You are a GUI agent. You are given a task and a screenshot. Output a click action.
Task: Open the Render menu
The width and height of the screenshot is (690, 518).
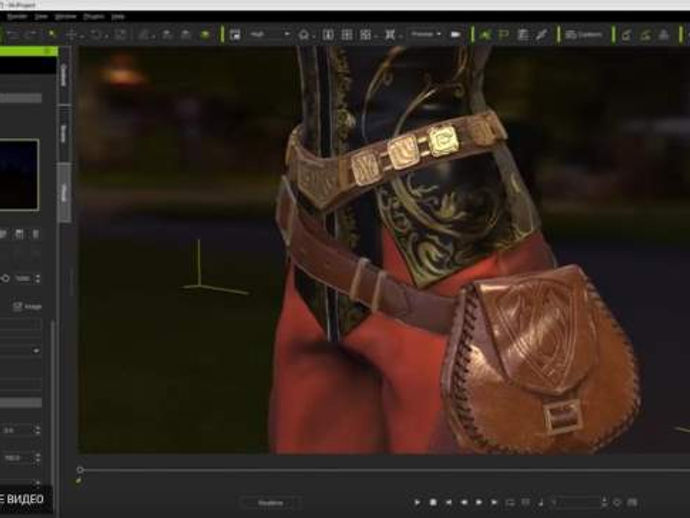(17, 17)
